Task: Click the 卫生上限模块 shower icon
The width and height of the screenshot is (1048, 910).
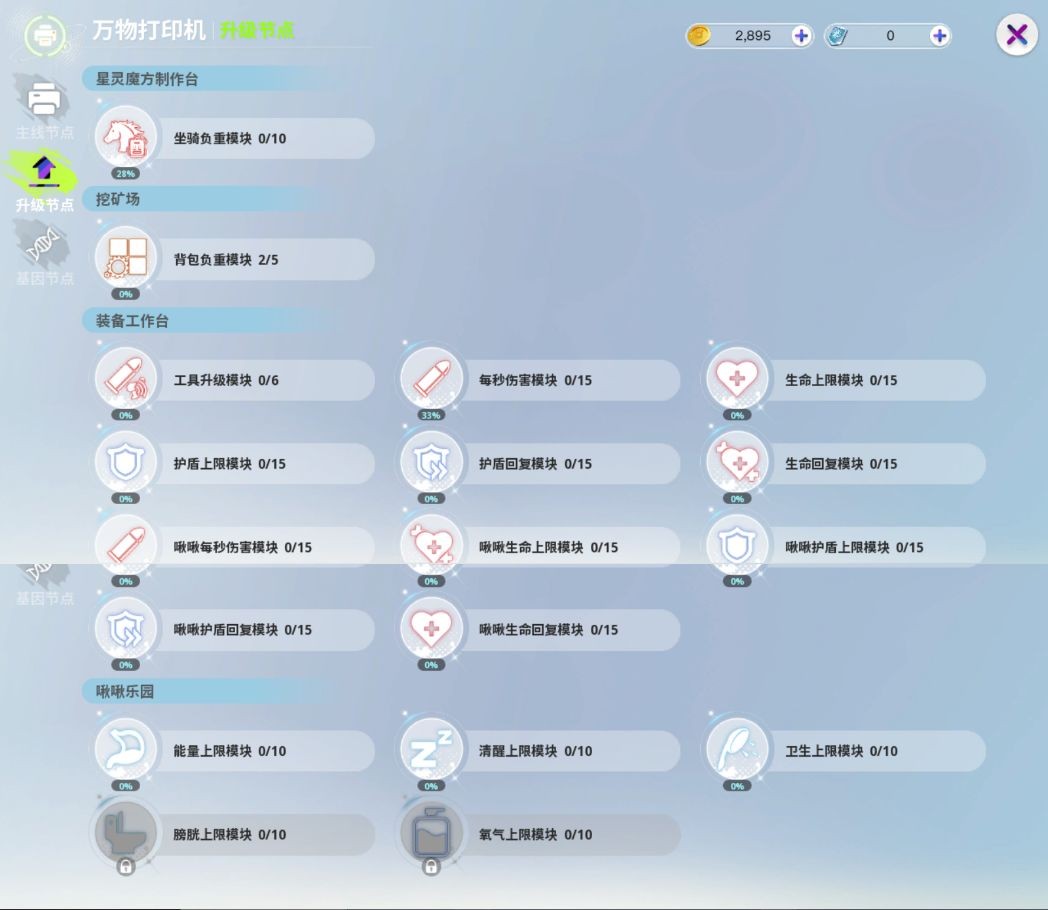Action: point(736,751)
